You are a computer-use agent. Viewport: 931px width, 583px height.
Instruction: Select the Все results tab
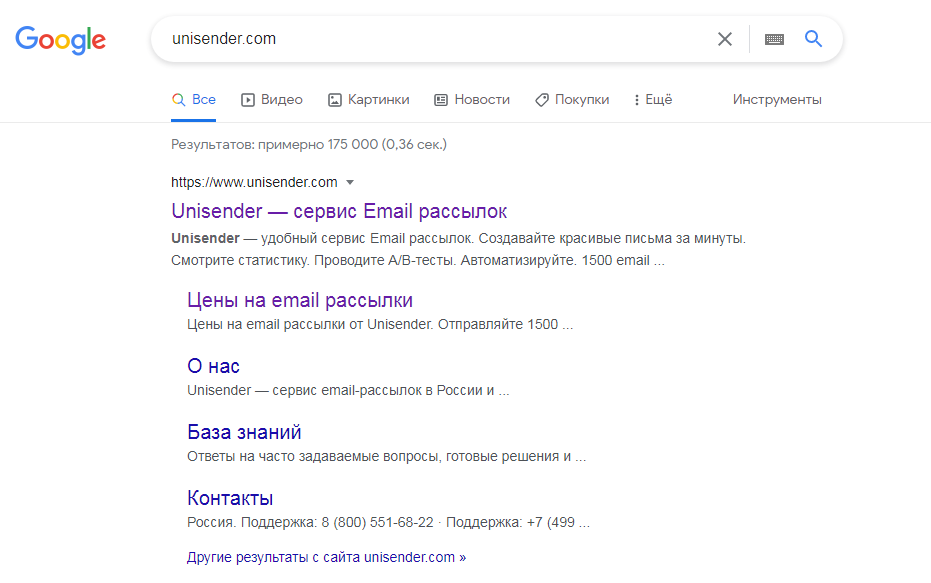click(x=194, y=100)
